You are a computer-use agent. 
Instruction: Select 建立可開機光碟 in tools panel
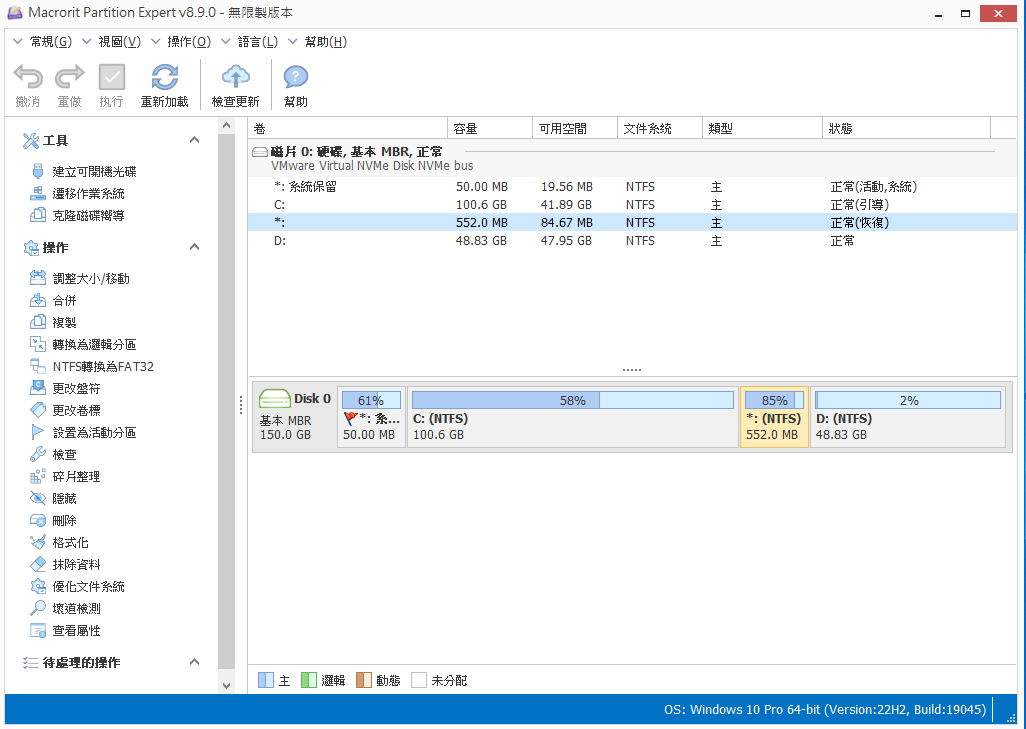click(x=94, y=172)
